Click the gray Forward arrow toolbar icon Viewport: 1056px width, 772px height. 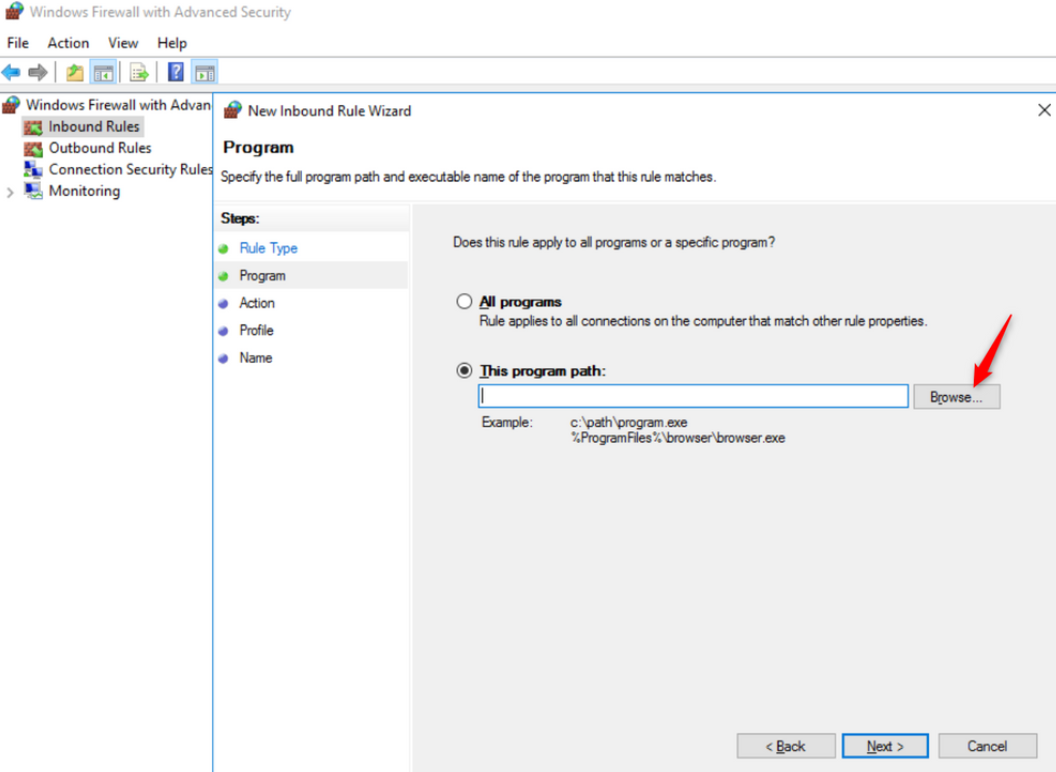38,72
